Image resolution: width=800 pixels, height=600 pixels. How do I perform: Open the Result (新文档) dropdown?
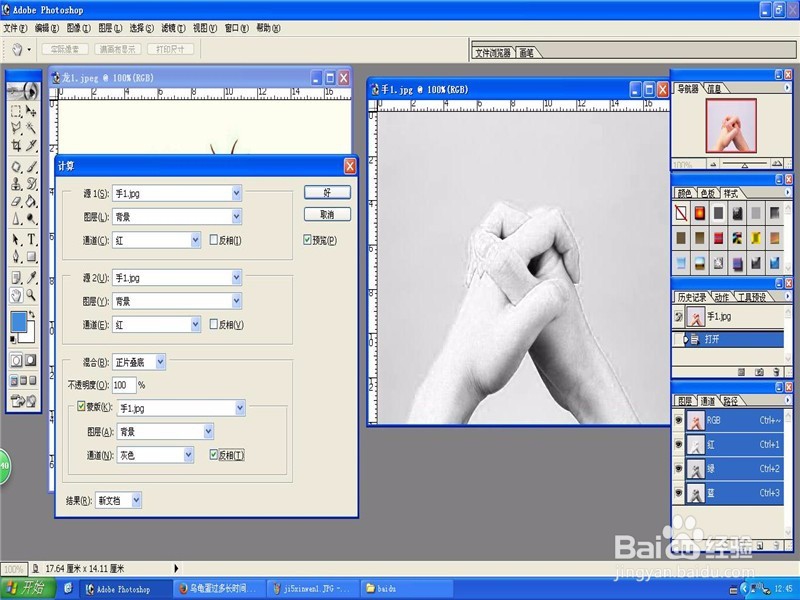pyautogui.click(x=136, y=500)
